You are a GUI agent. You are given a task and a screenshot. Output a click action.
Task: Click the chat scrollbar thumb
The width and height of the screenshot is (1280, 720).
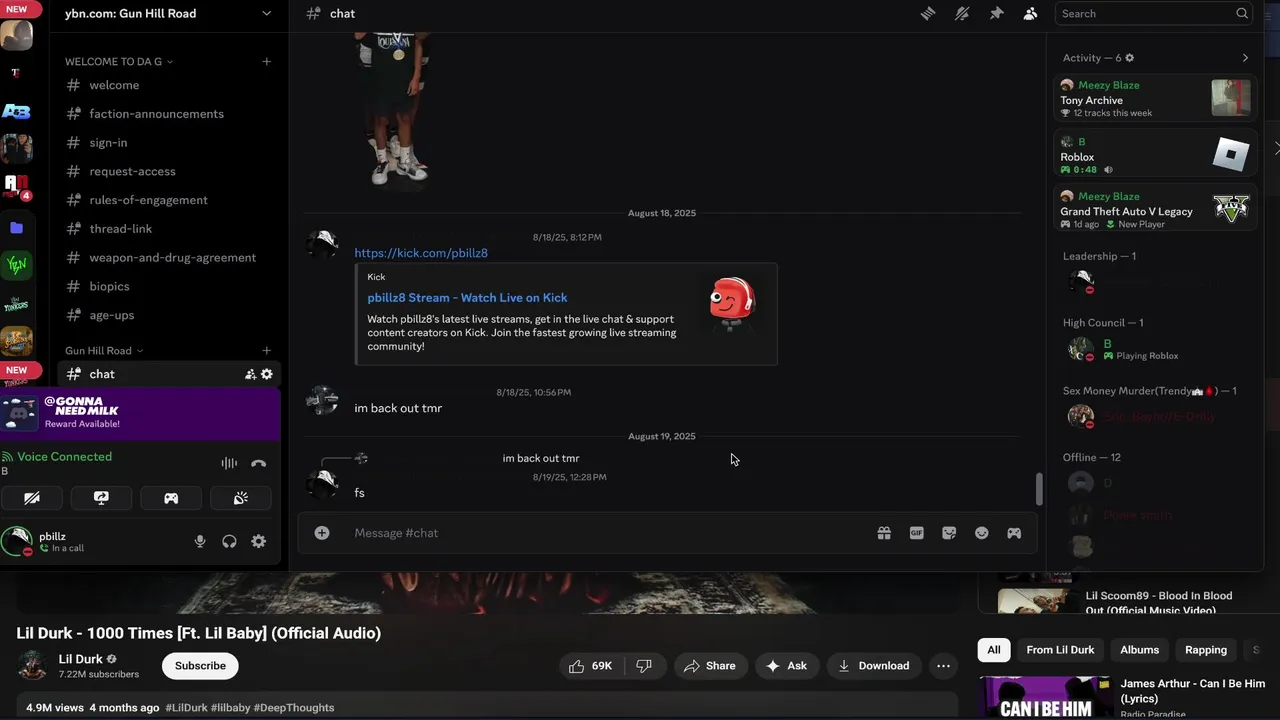point(1039,489)
